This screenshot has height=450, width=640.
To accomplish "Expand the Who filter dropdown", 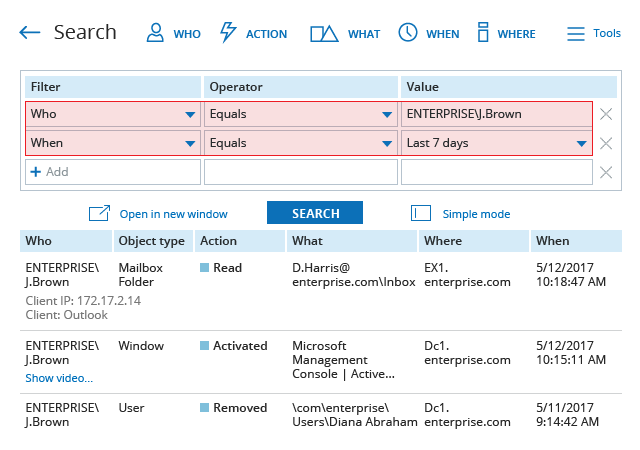I will coord(190,115).
